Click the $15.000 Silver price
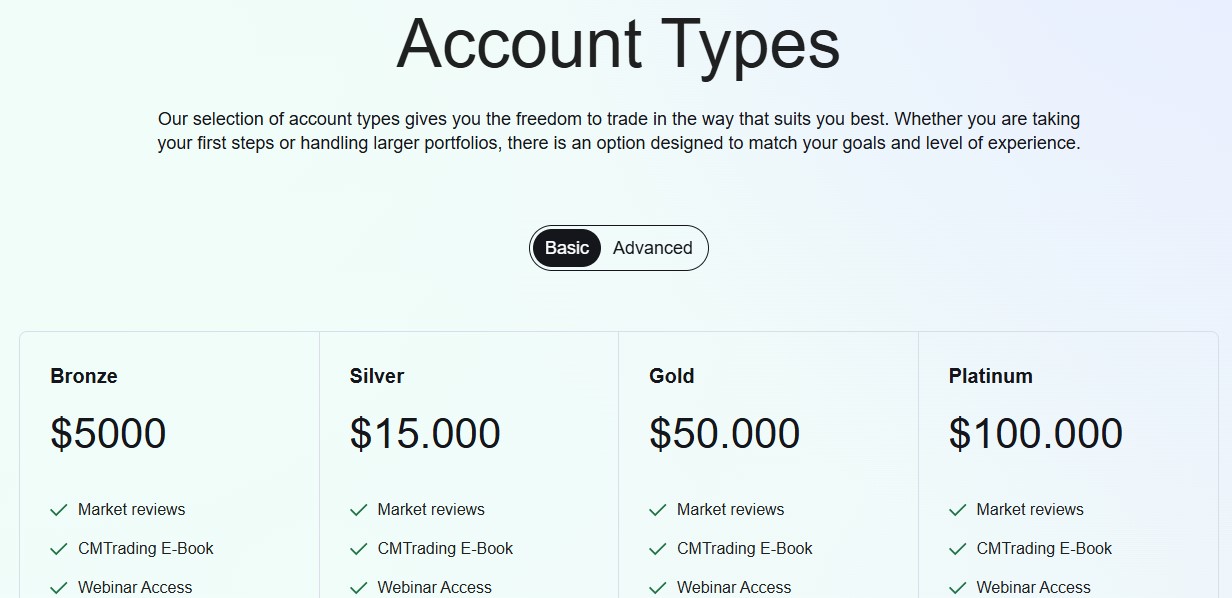The image size is (1232, 598). (x=424, y=432)
